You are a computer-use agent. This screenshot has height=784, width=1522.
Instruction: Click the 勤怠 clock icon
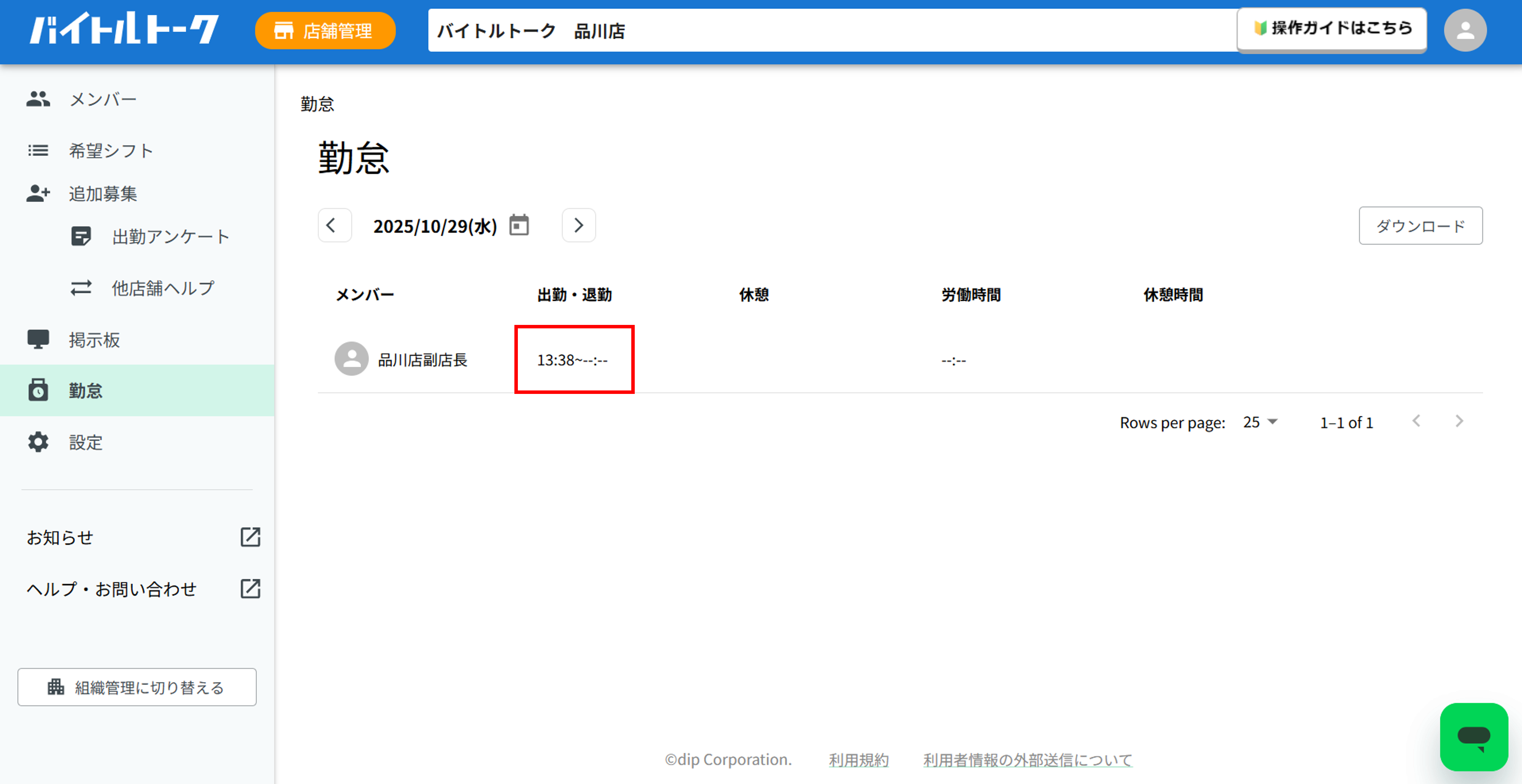pos(39,390)
